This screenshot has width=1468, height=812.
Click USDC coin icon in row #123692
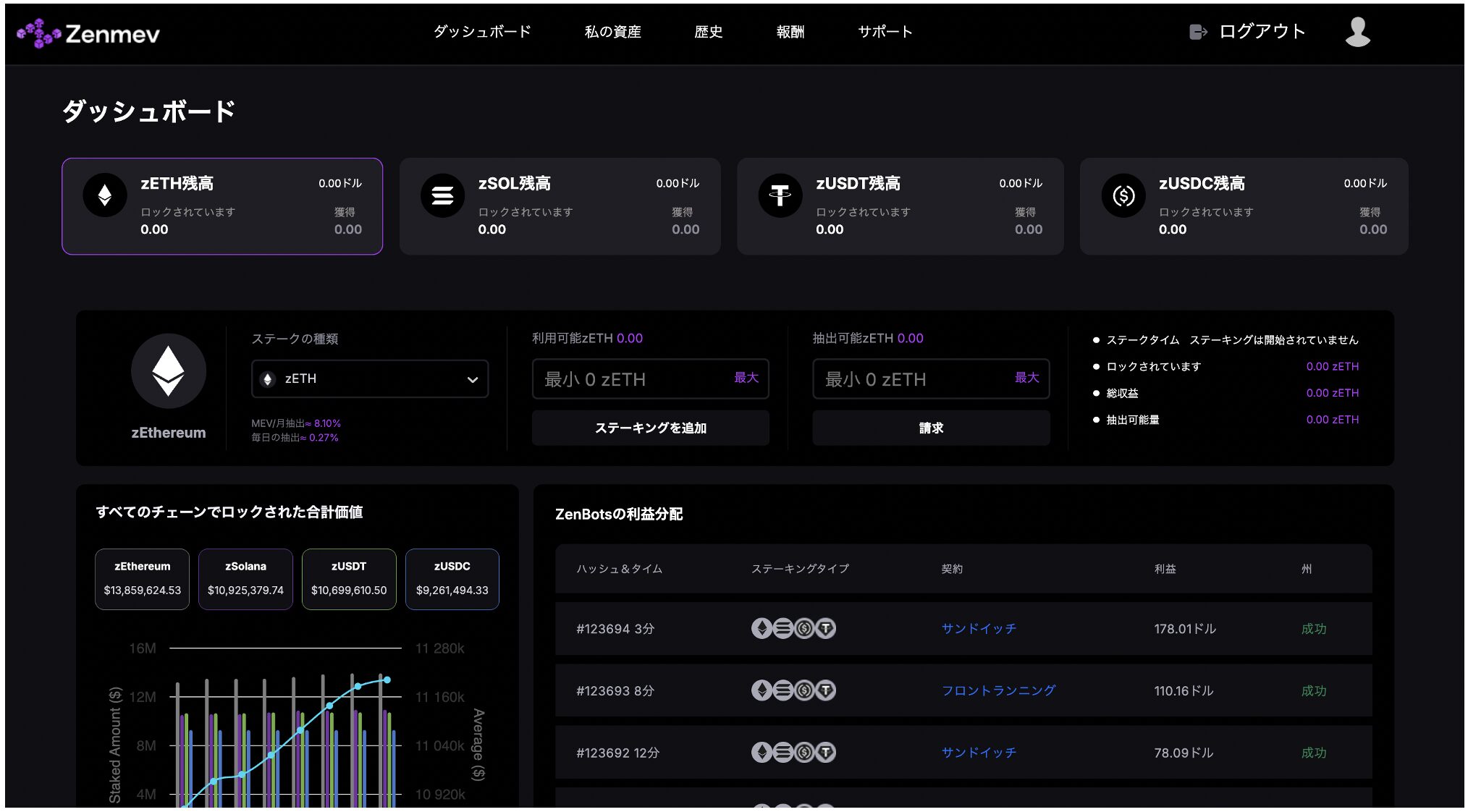(x=804, y=753)
